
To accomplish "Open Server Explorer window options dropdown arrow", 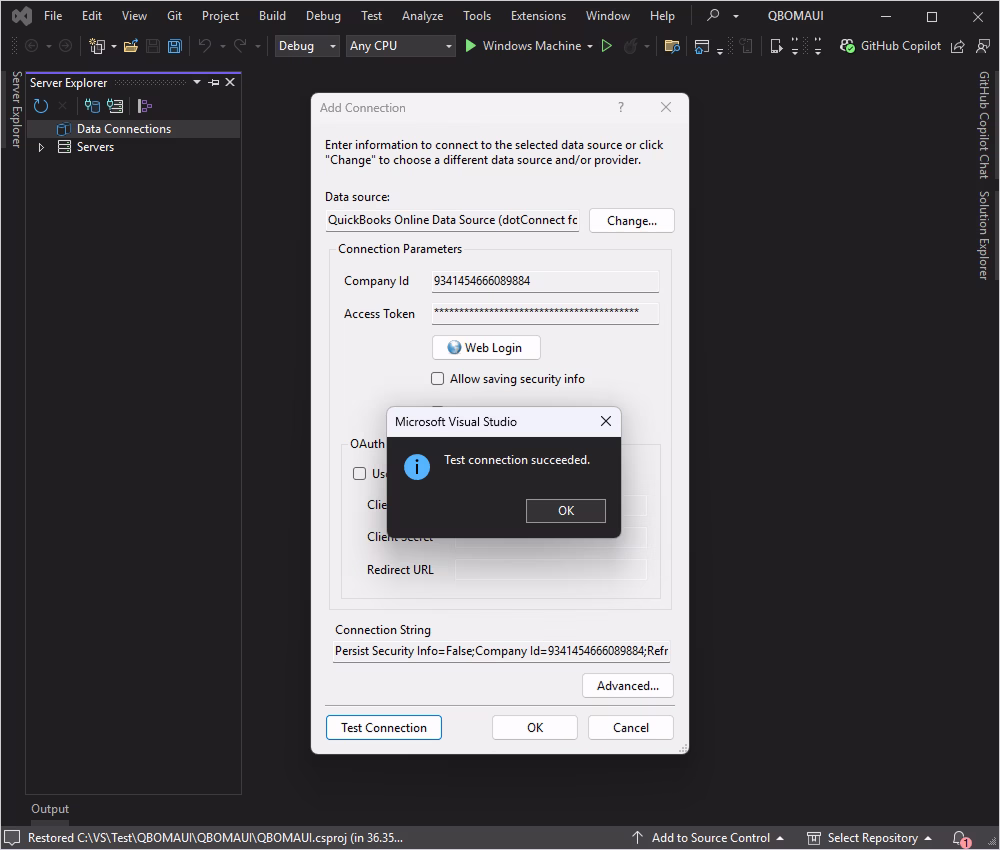I will click(197, 82).
